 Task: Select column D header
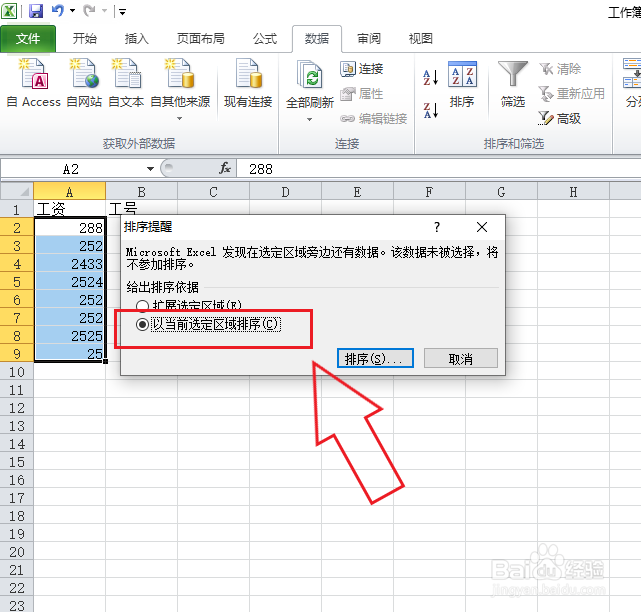pos(285,191)
